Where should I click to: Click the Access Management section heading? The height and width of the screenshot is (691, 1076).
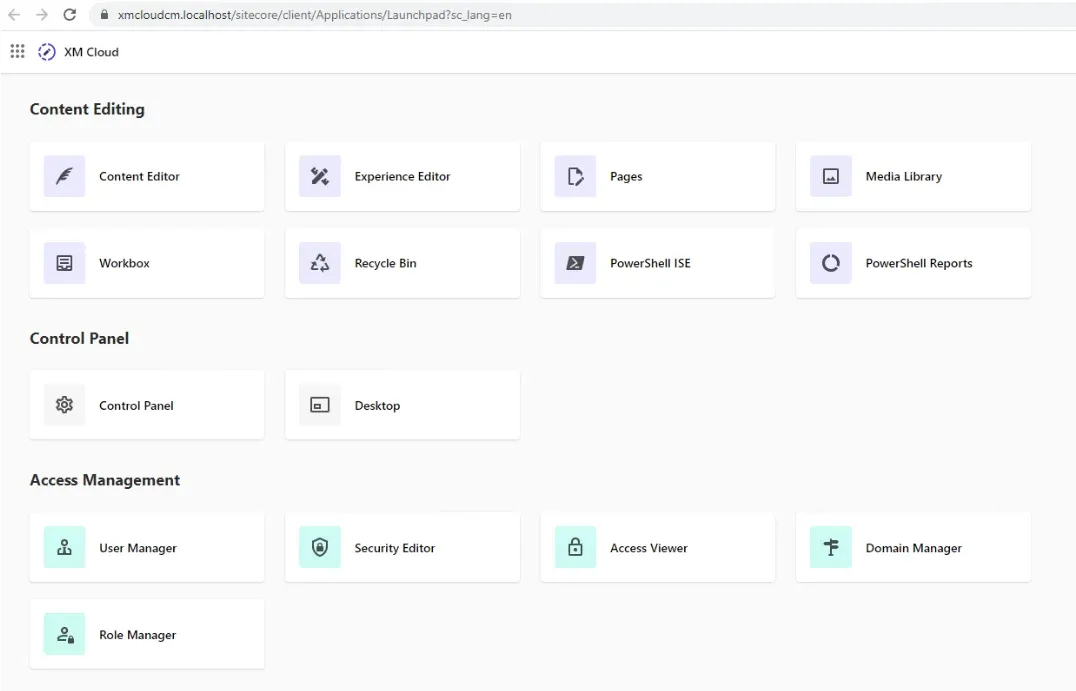[104, 480]
